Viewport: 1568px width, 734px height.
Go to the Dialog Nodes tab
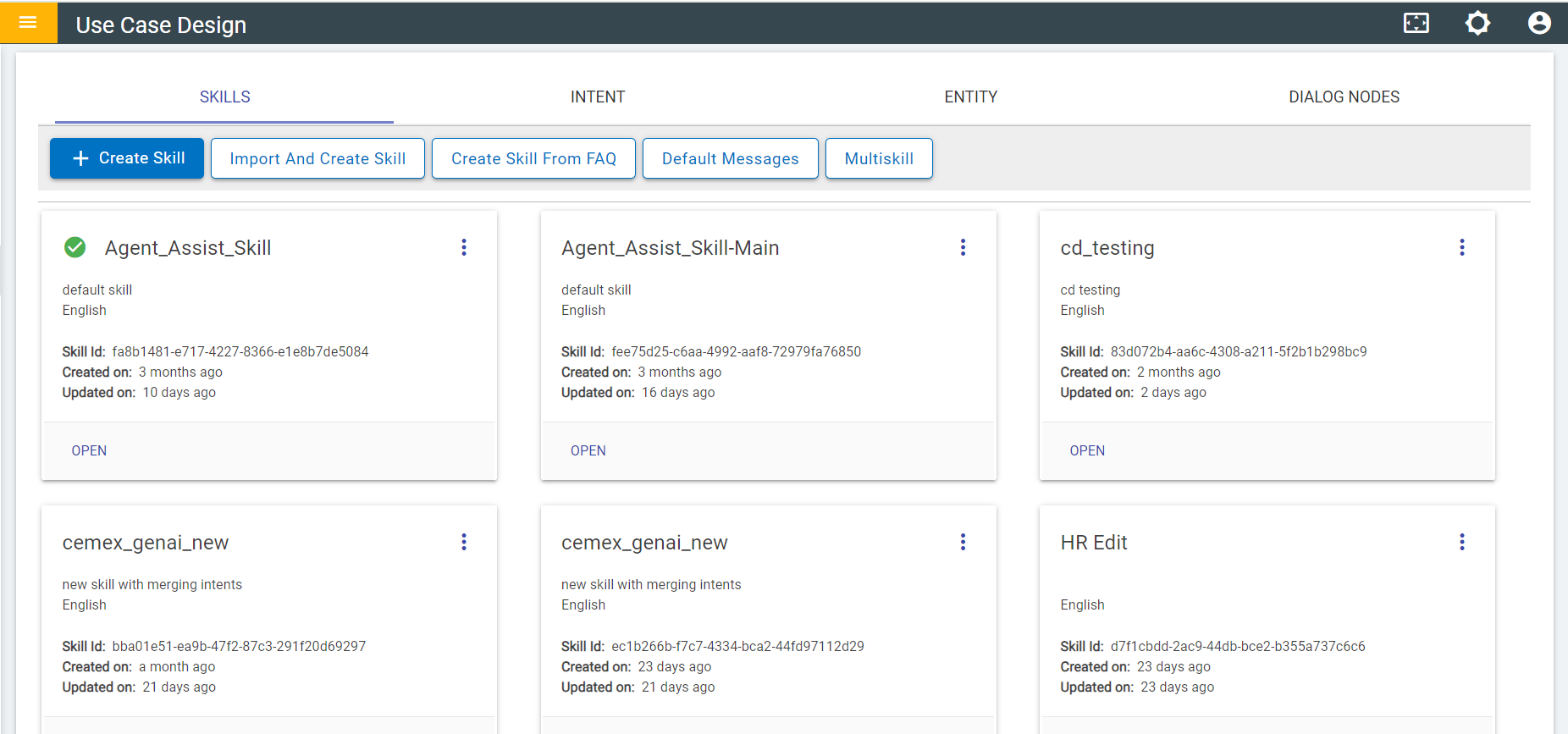tap(1344, 97)
